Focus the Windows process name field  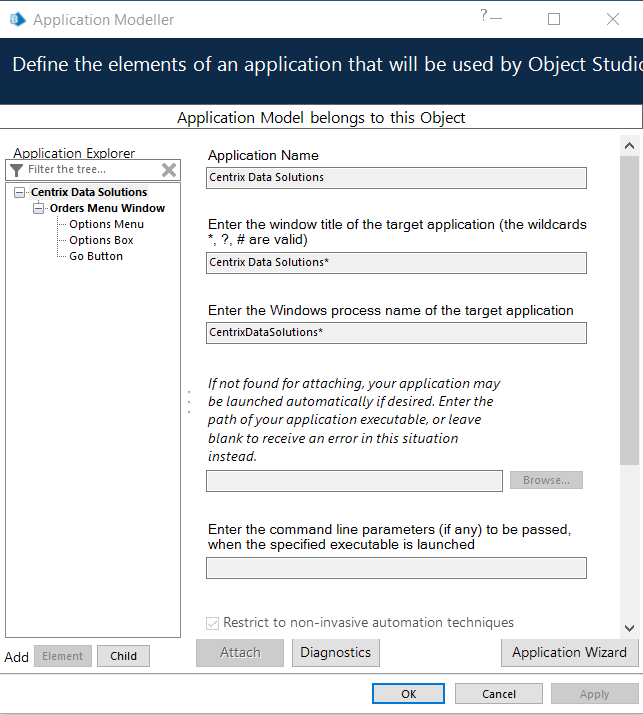[396, 332]
